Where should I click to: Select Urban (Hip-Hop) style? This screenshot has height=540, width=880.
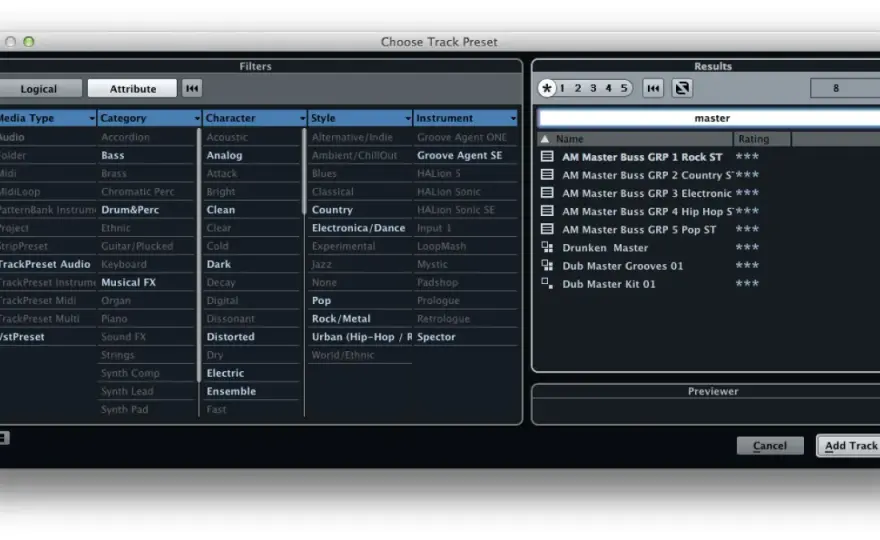tap(360, 337)
